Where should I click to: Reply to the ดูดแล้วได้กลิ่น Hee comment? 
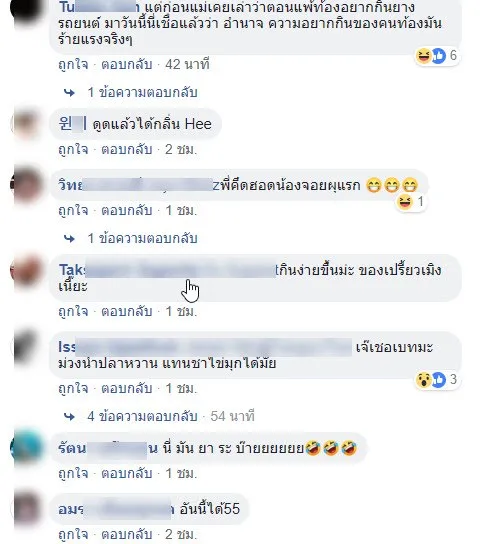coord(127,150)
